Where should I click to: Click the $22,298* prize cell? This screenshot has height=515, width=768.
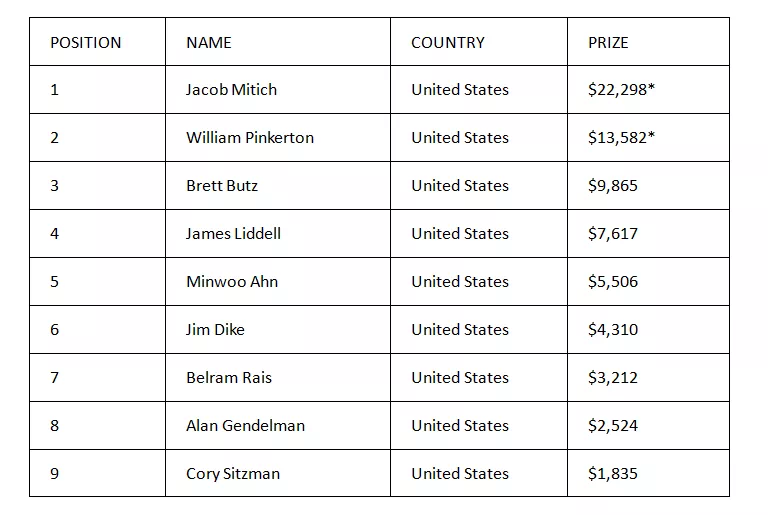pyautogui.click(x=648, y=90)
